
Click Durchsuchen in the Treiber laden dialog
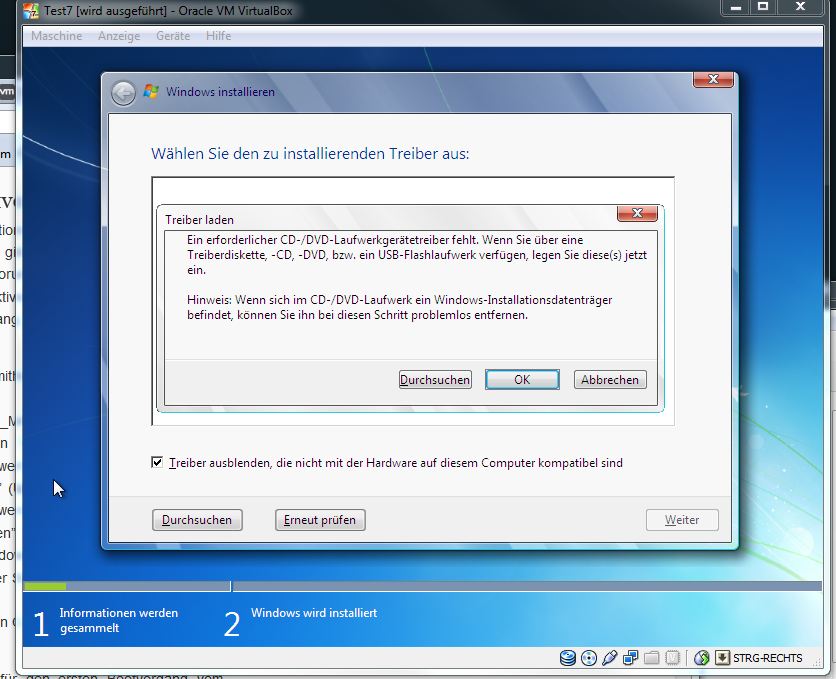click(435, 379)
